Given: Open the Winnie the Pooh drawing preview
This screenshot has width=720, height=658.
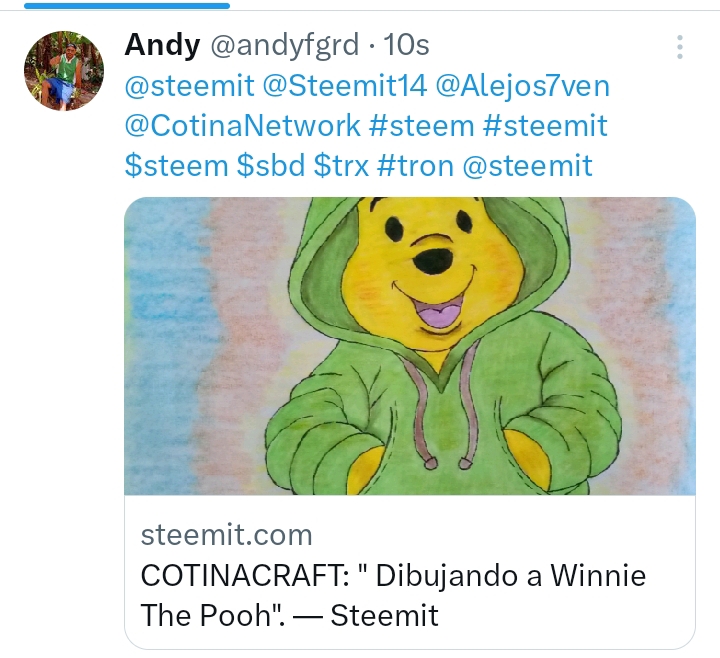Looking at the screenshot, I should (x=410, y=346).
